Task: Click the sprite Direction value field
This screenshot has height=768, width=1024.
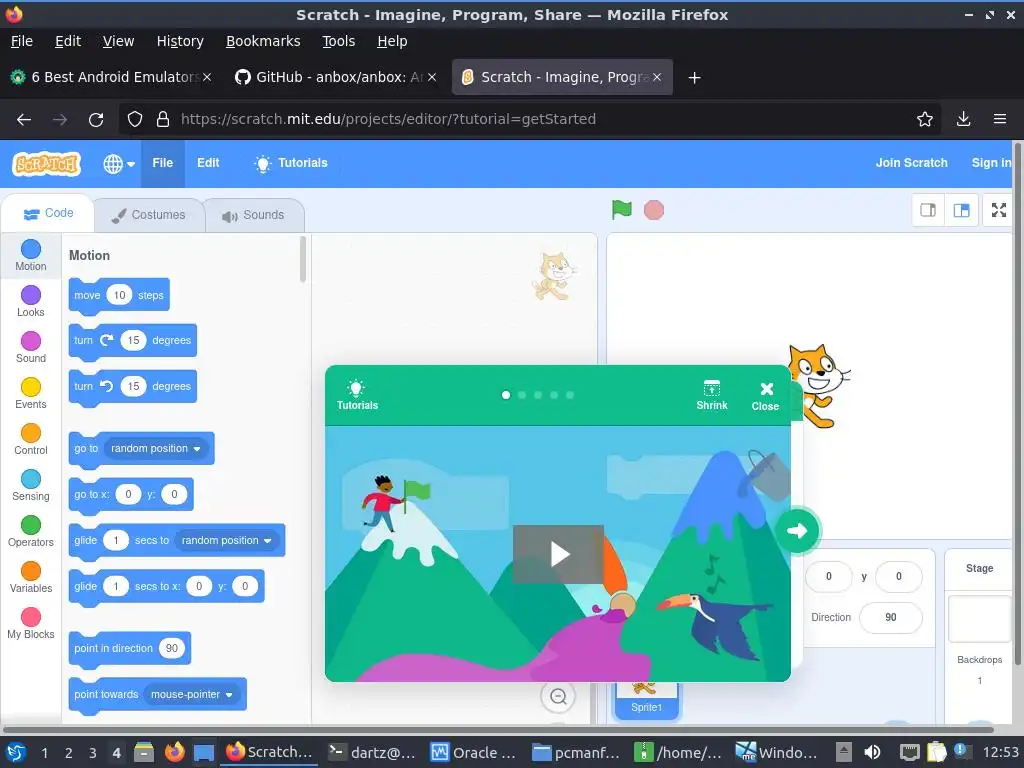Action: pos(891,618)
